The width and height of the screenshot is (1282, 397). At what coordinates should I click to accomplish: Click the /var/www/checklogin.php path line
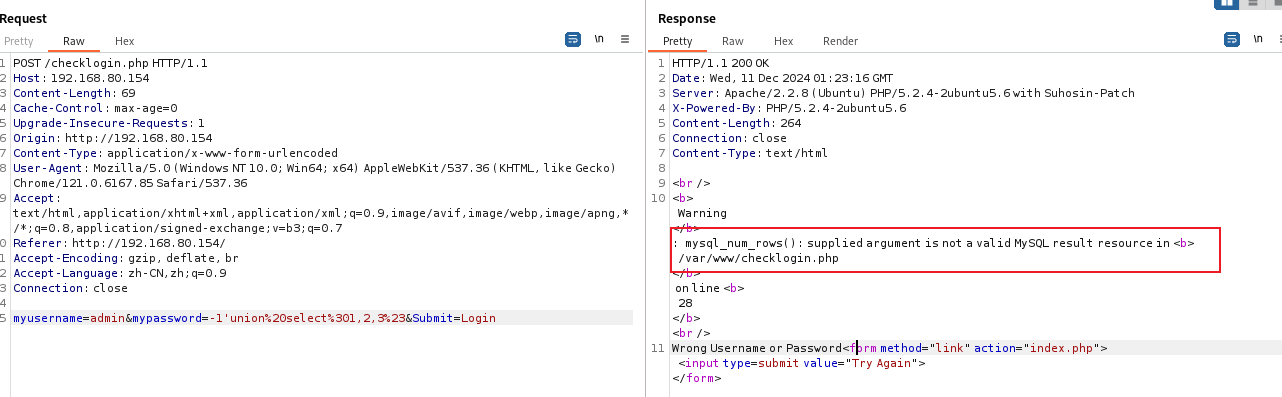[758, 258]
